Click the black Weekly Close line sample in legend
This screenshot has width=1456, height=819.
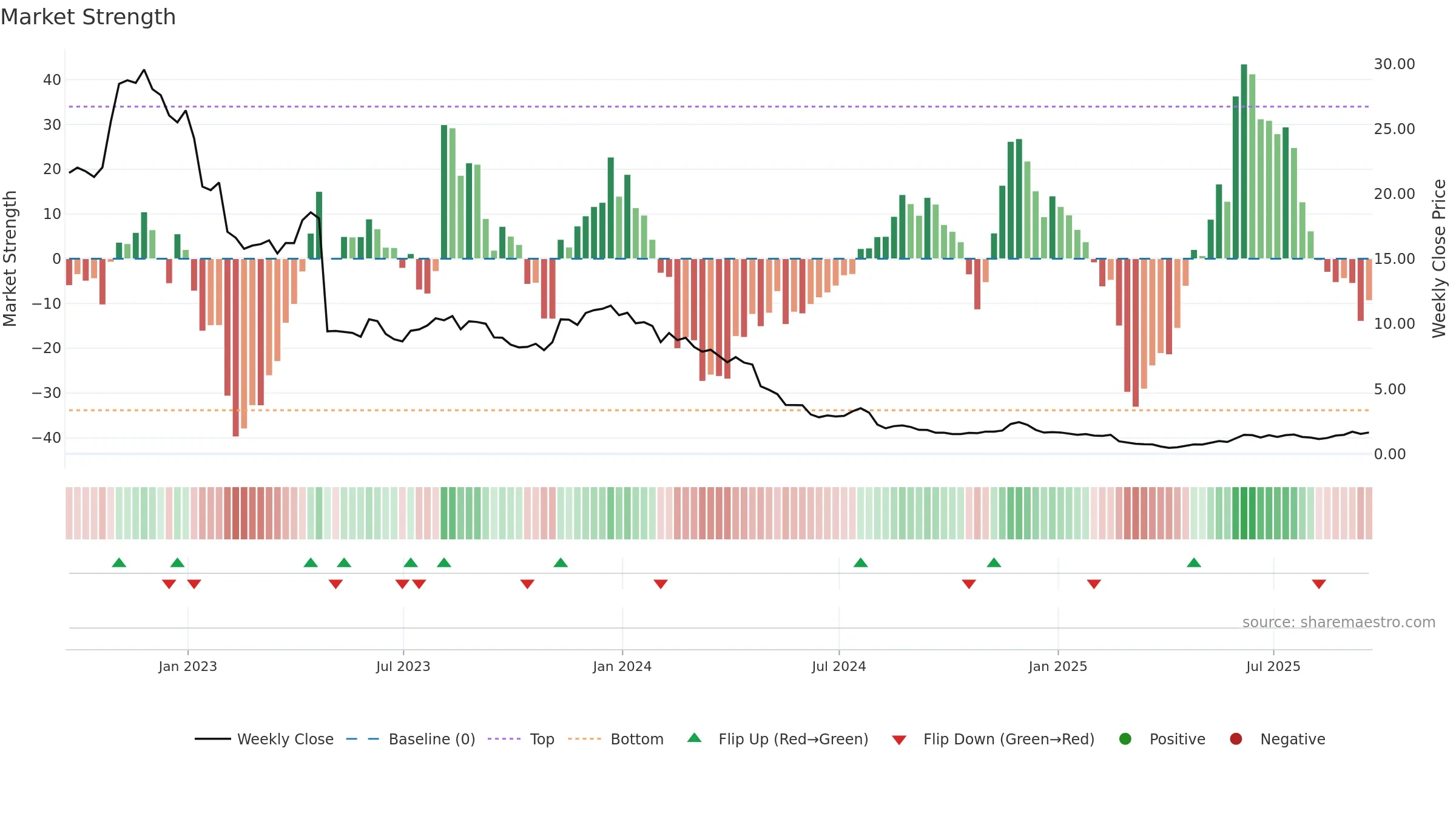213,739
